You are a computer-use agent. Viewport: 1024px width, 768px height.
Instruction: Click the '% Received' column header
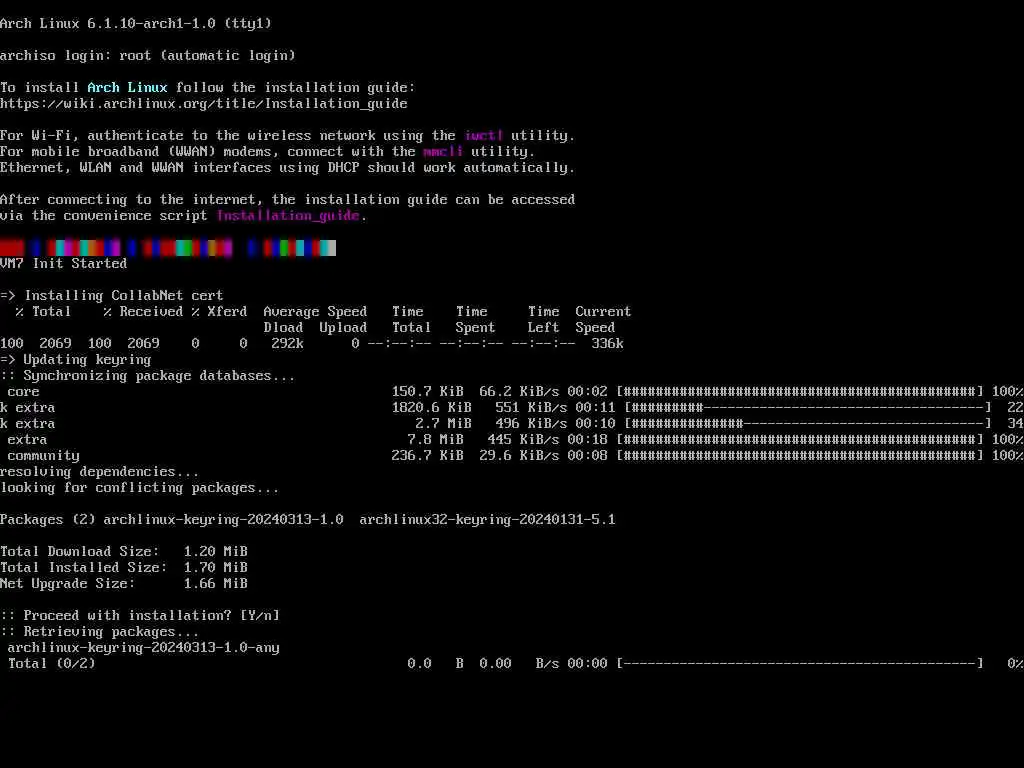point(143,312)
